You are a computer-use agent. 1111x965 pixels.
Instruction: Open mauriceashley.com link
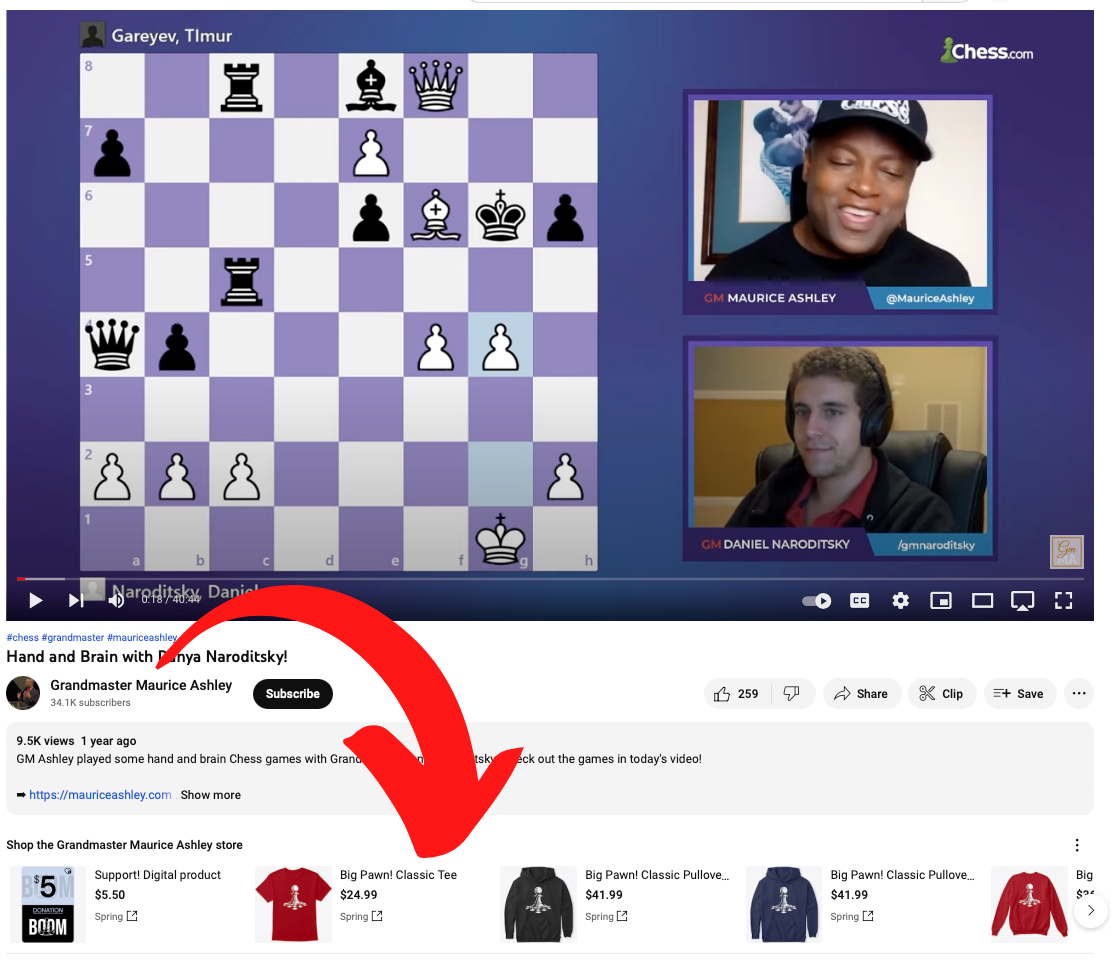point(100,795)
